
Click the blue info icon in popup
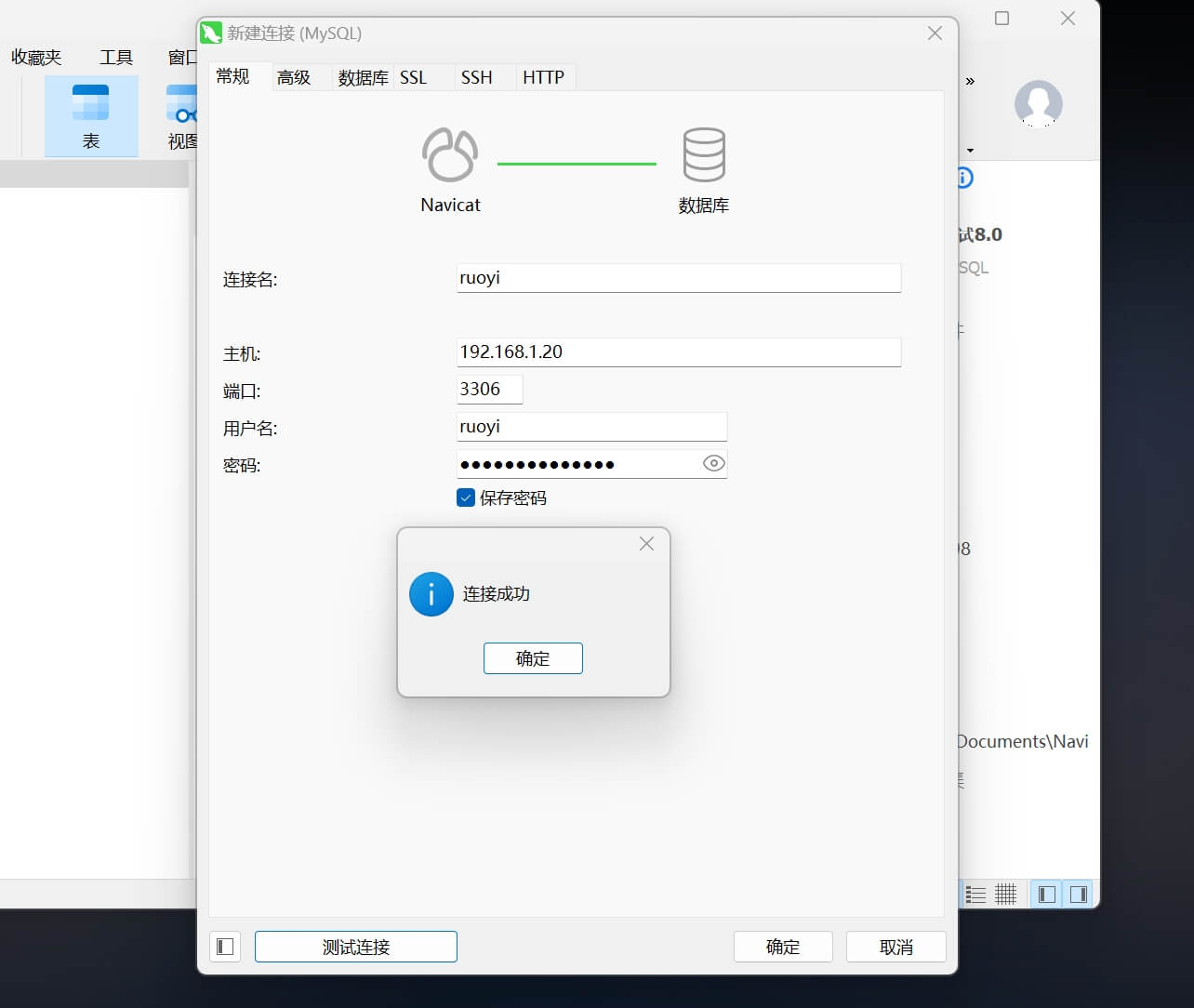[431, 594]
